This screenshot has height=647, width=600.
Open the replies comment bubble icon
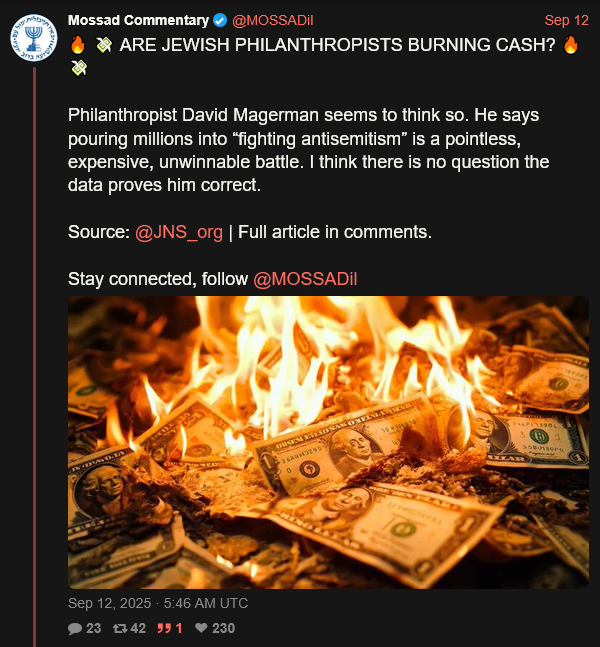(x=75, y=628)
